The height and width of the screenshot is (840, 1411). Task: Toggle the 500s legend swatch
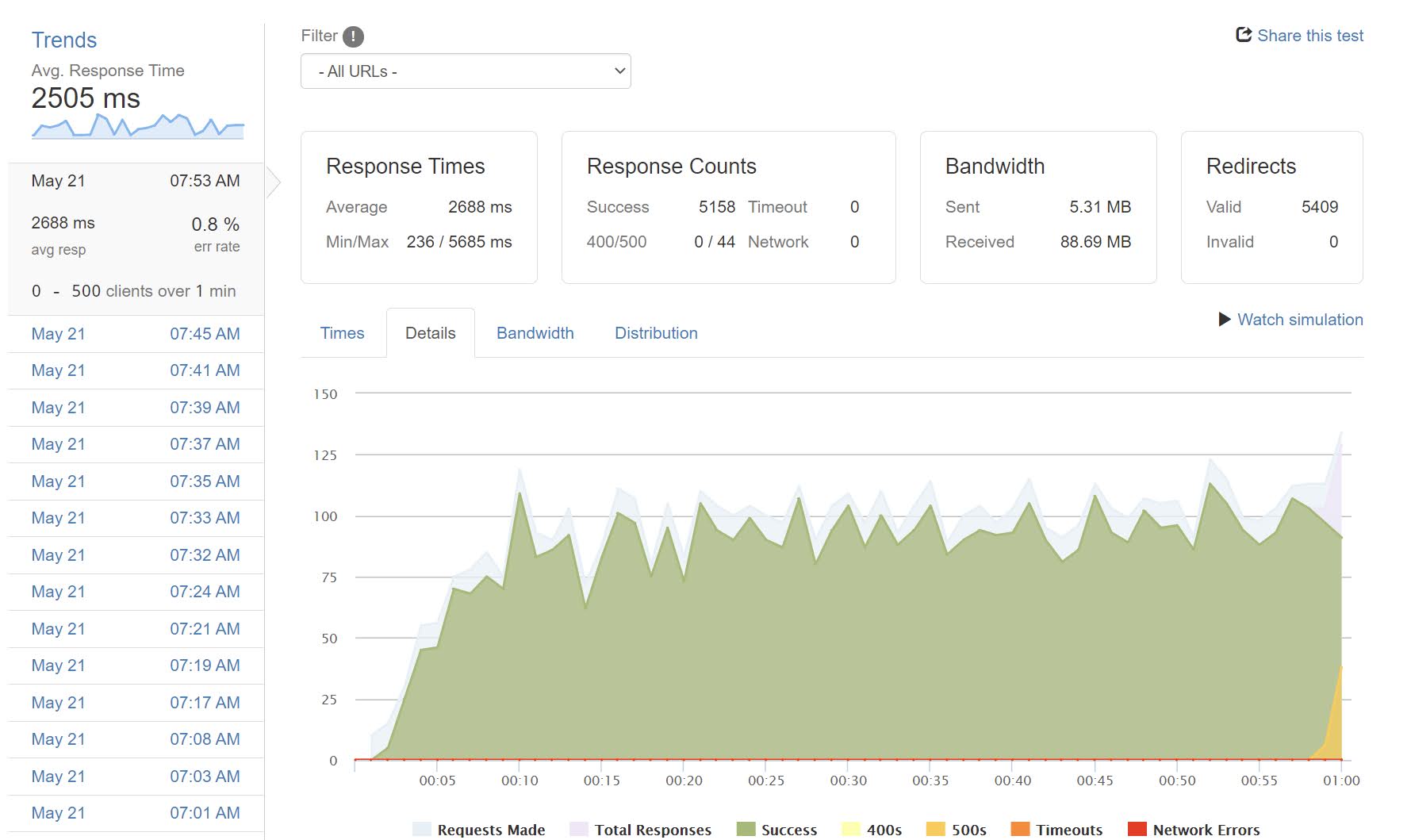[x=936, y=830]
